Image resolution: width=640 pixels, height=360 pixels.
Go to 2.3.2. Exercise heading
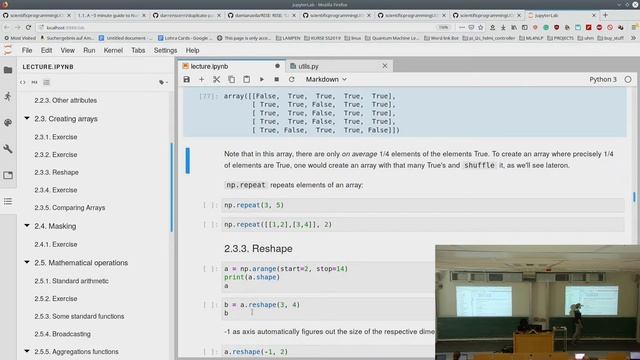coord(56,155)
